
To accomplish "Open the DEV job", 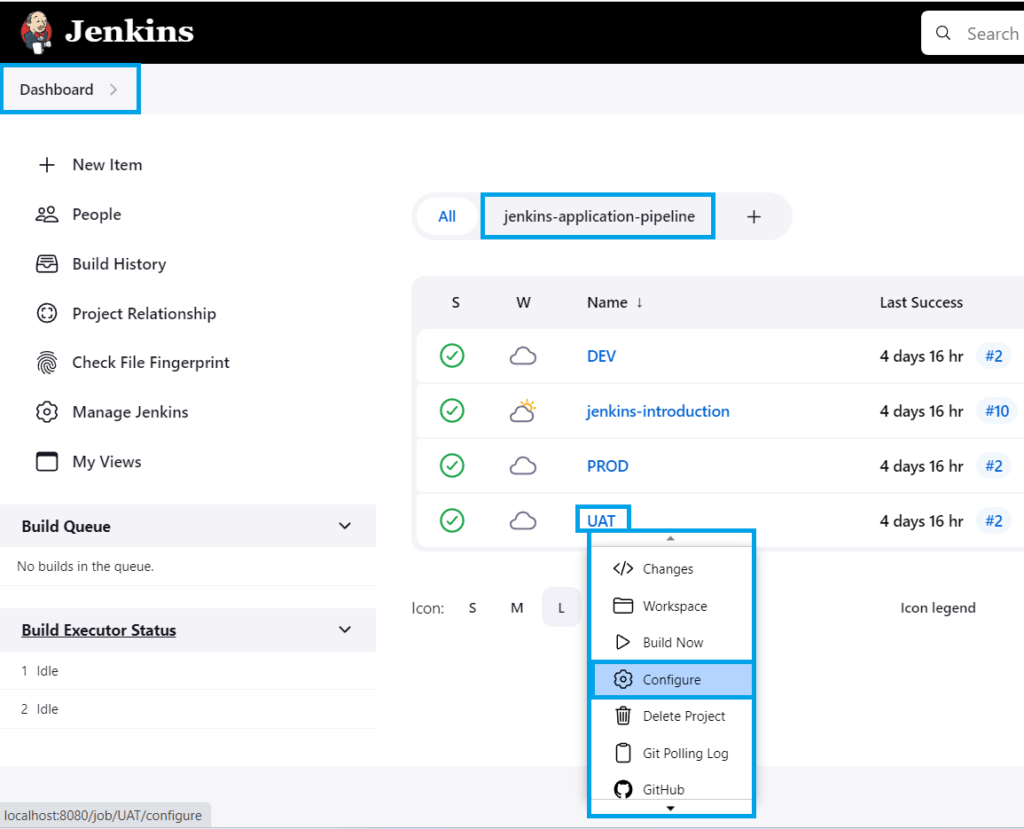I will pos(603,356).
